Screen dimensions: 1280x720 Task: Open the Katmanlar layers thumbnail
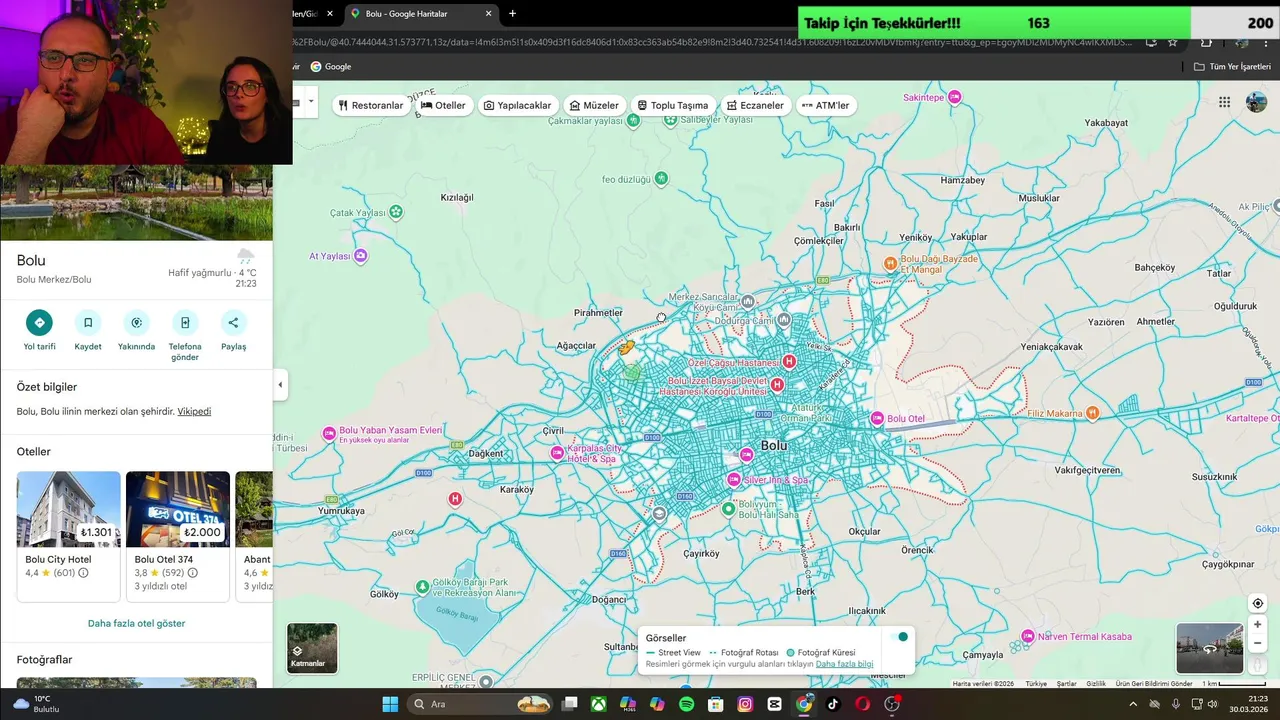tap(312, 648)
